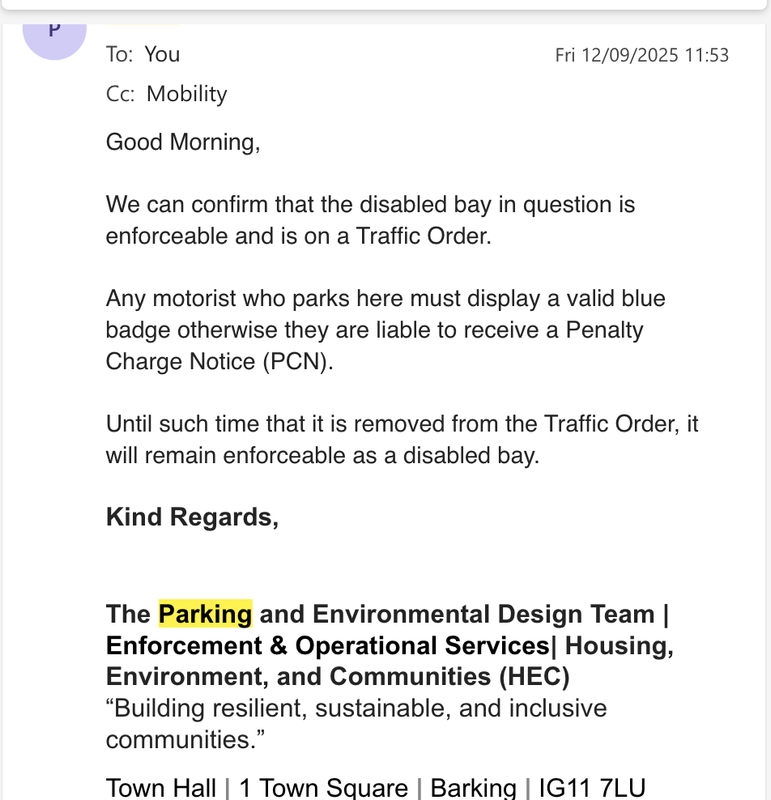Click the bold "Kind Regards," sign-off
Image resolution: width=771 pixels, height=800 pixels.
[x=192, y=517]
